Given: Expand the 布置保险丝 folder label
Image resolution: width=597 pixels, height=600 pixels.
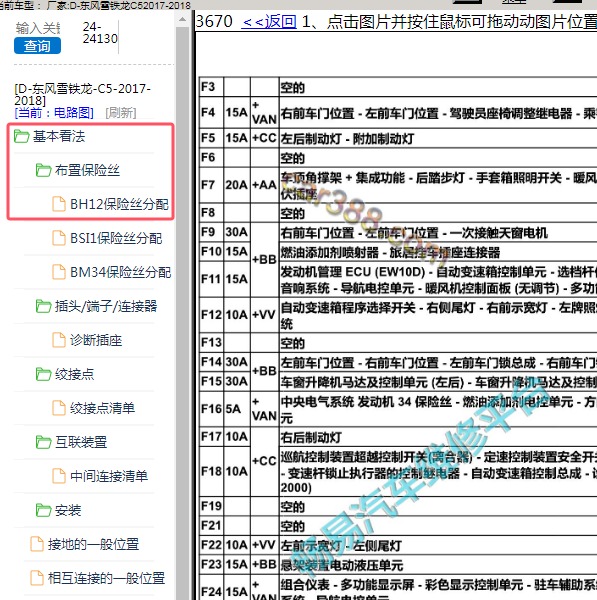Looking at the screenshot, I should pyautogui.click(x=87, y=170).
